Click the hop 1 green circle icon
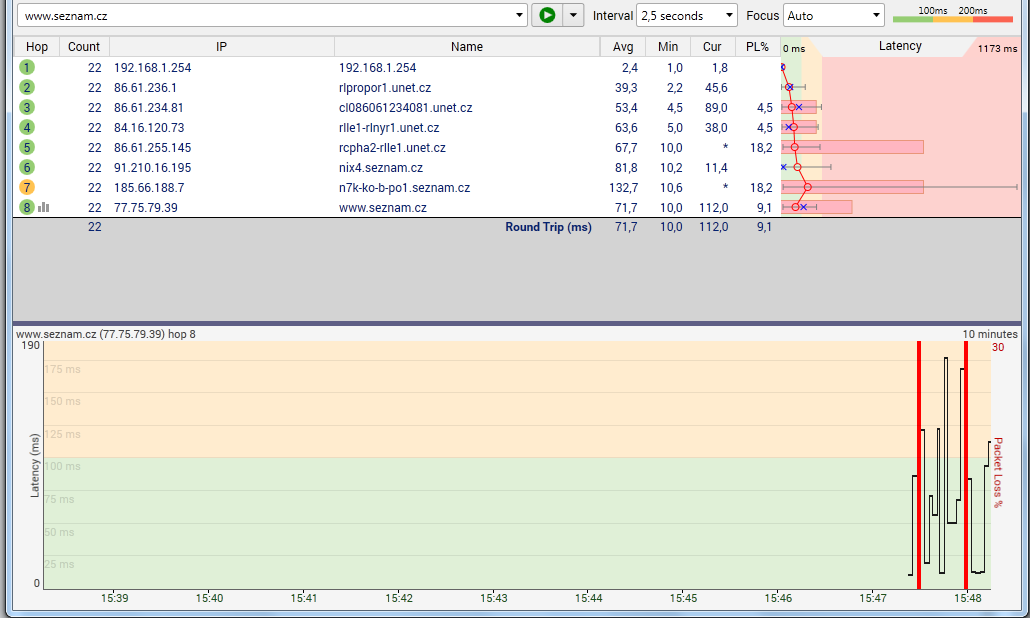Screen dimensions: 1030x618 coord(27,67)
